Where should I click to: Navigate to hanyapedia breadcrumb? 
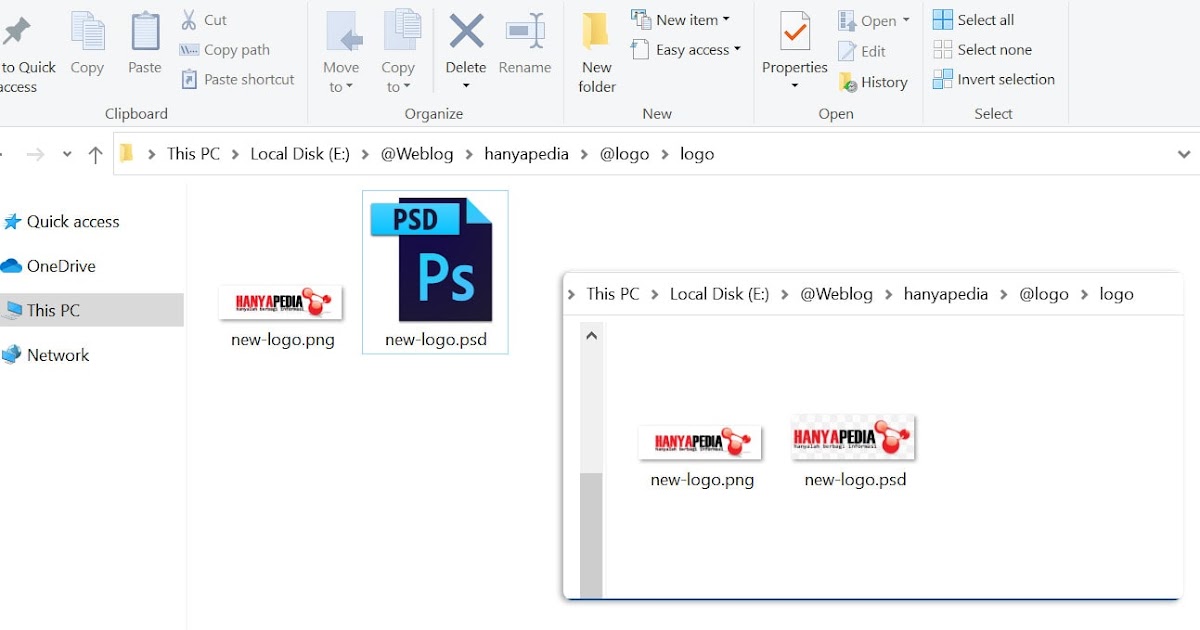[x=526, y=154]
